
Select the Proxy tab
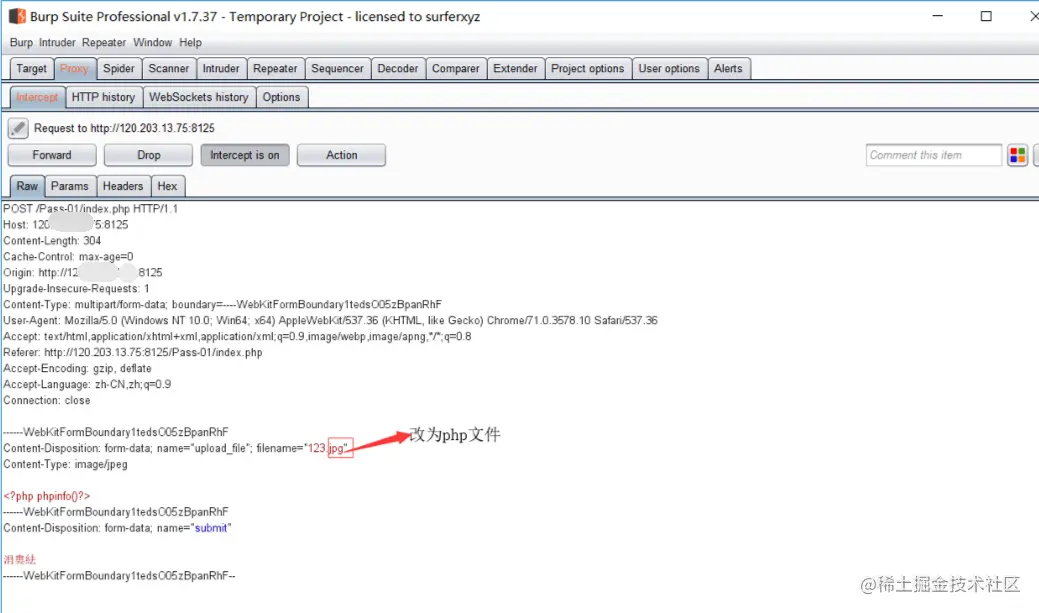pos(74,68)
